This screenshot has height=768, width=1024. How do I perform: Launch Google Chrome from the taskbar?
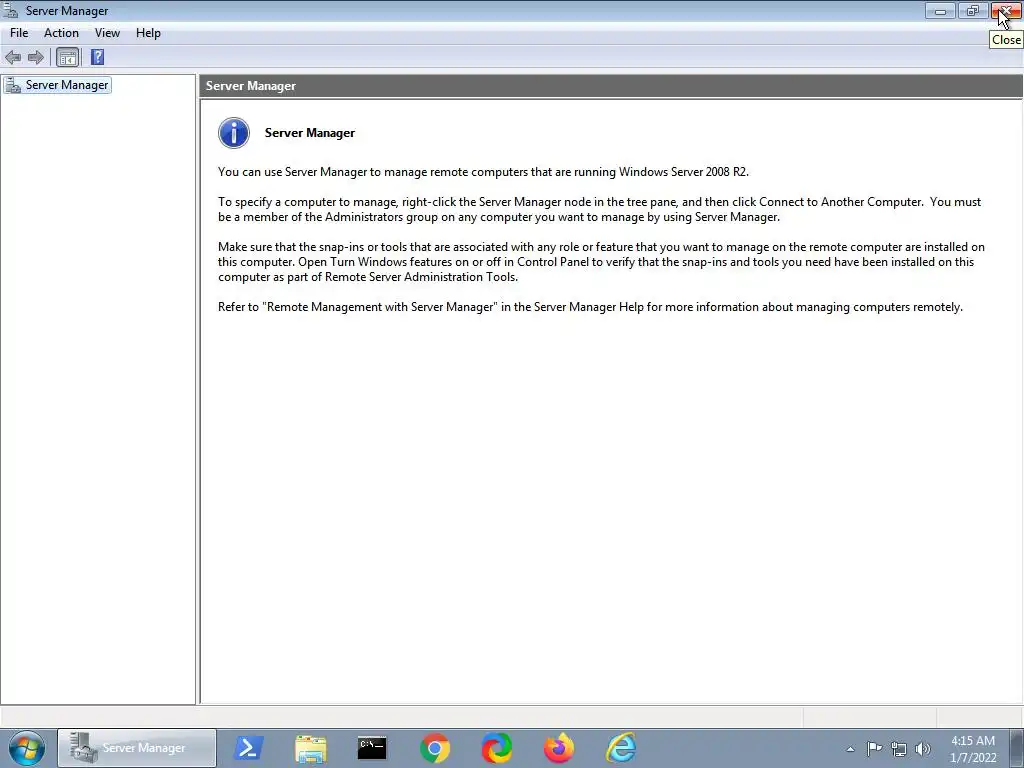click(x=435, y=748)
